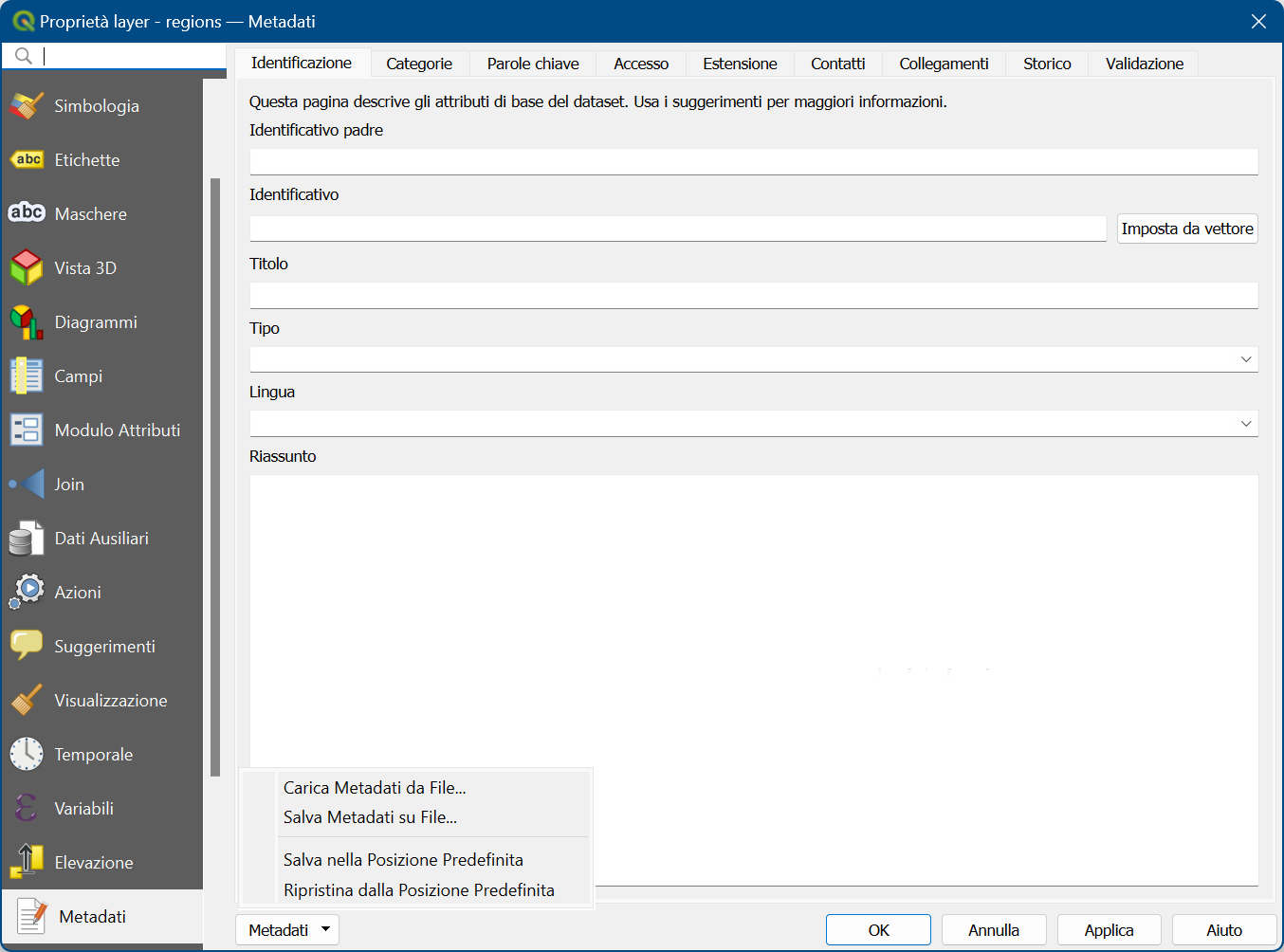Switch to the Categorie tab

[419, 64]
